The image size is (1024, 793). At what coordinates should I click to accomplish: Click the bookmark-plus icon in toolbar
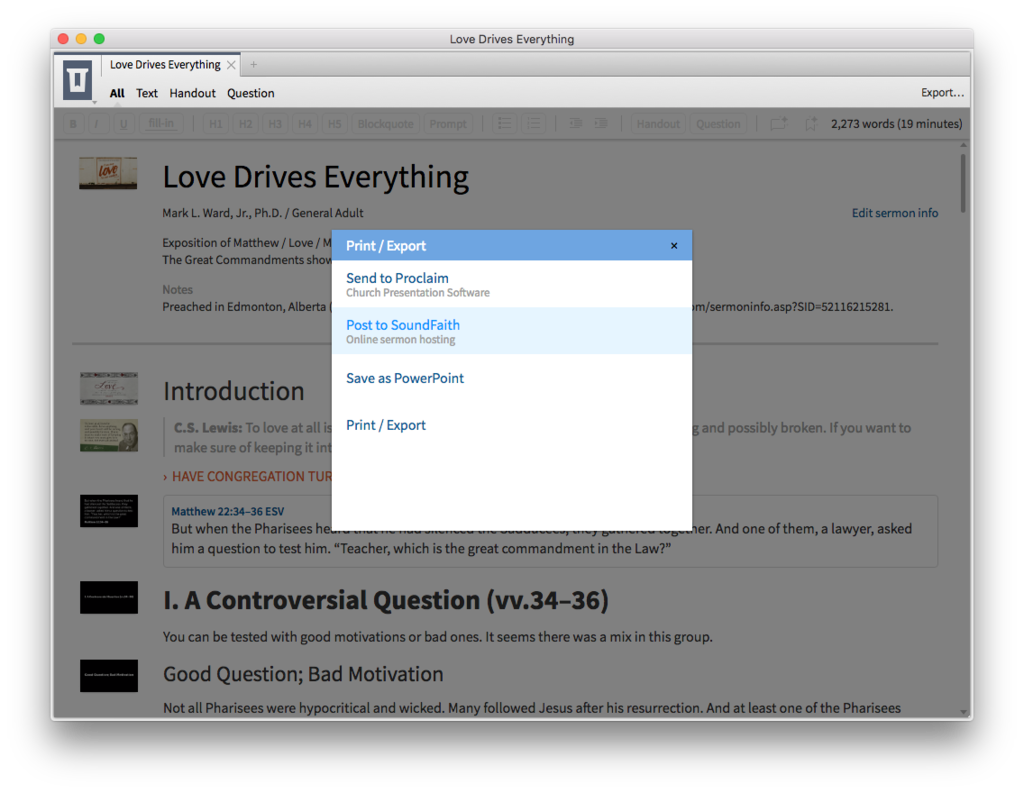point(810,123)
